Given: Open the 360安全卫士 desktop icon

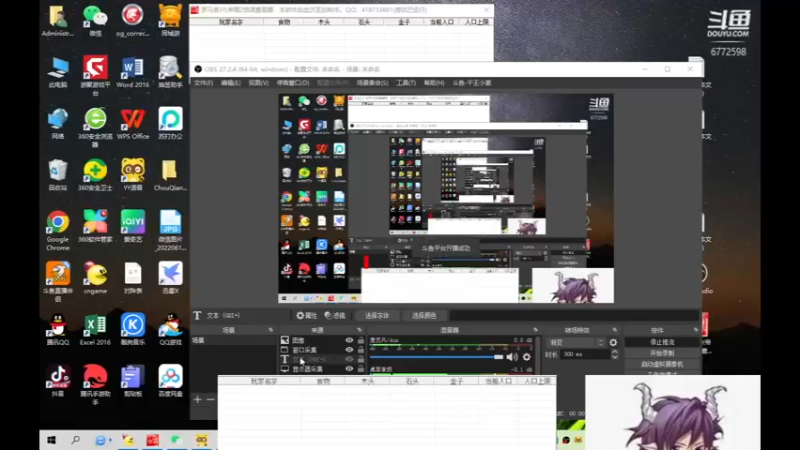Looking at the screenshot, I should coord(95,174).
